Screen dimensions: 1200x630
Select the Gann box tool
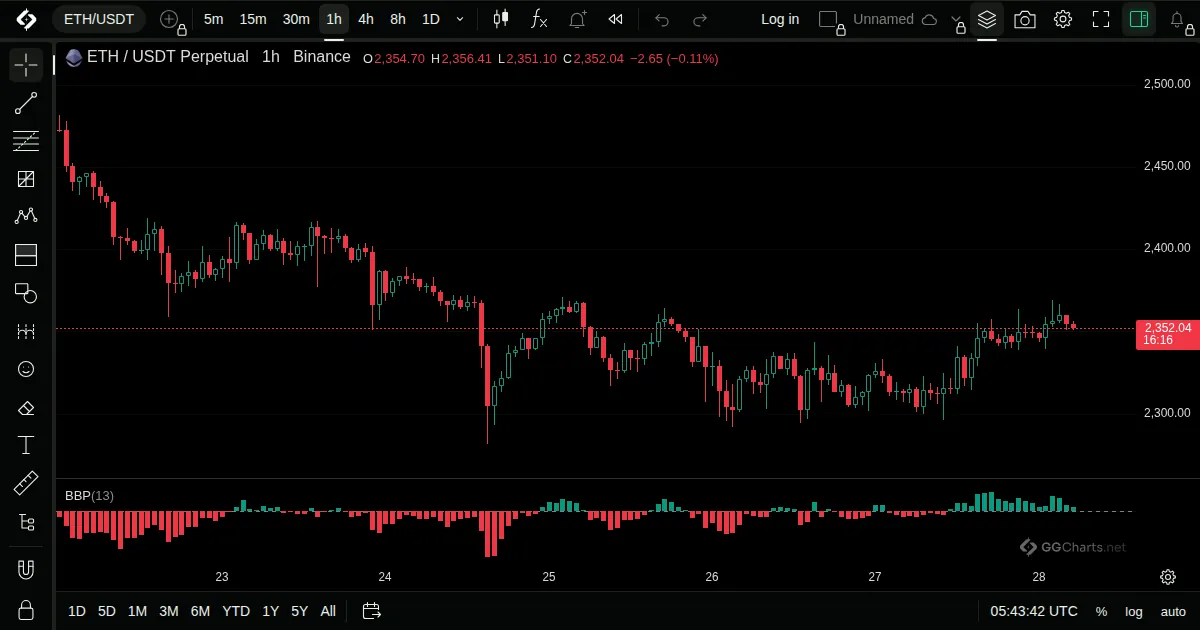(x=26, y=179)
